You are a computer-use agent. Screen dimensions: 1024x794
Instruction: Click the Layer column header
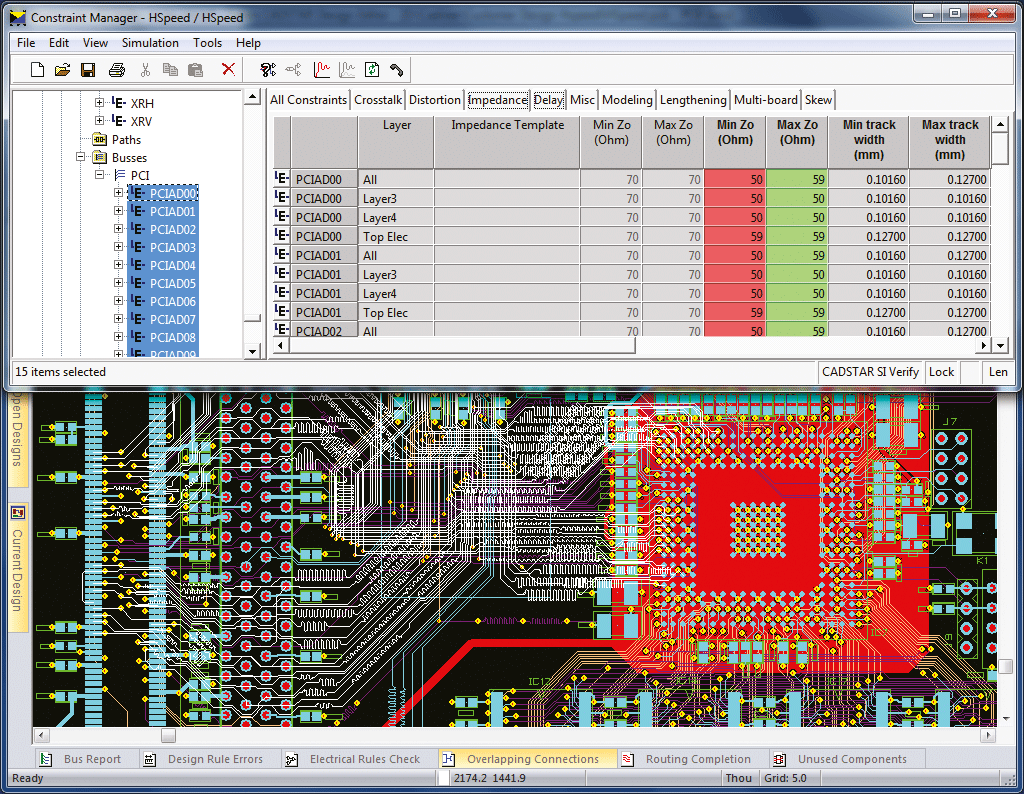pos(396,142)
